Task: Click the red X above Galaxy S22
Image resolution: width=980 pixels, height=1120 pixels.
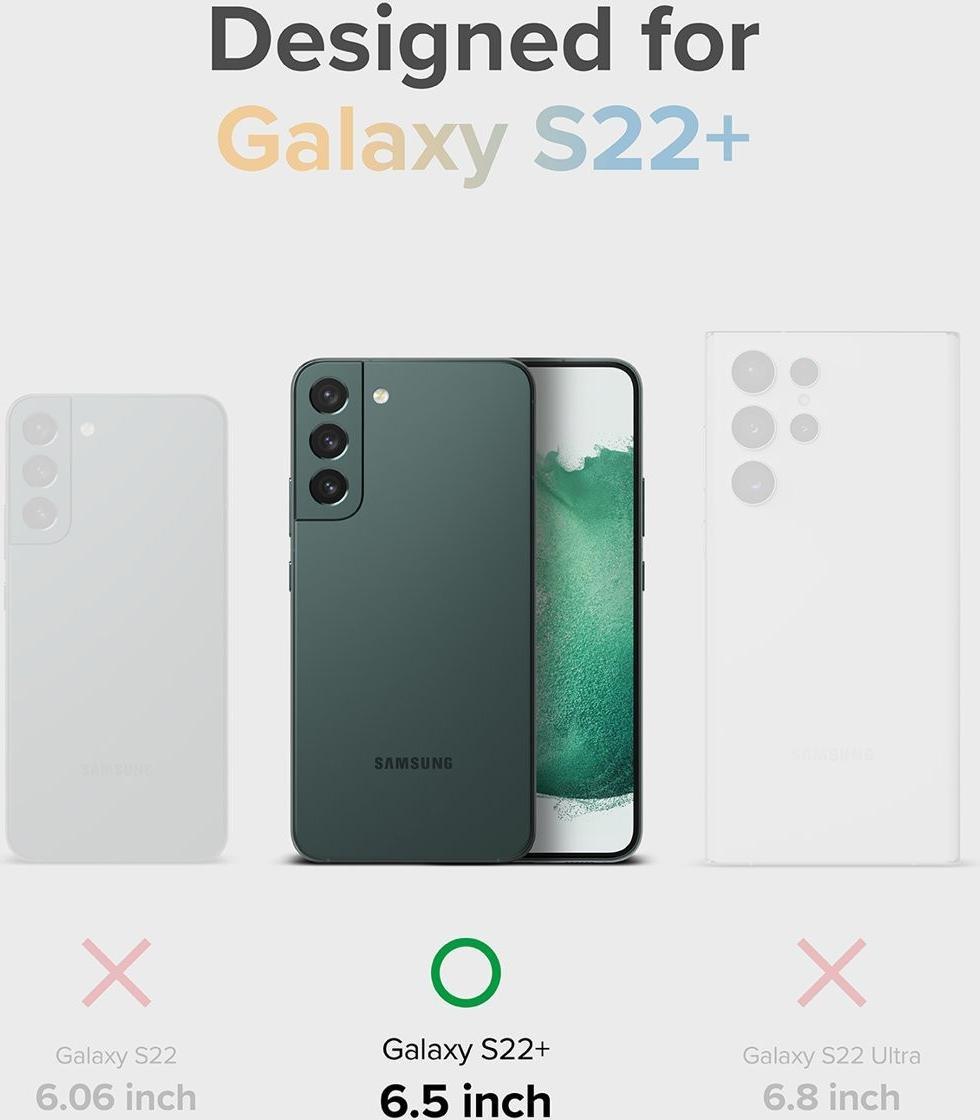Action: tap(116, 972)
